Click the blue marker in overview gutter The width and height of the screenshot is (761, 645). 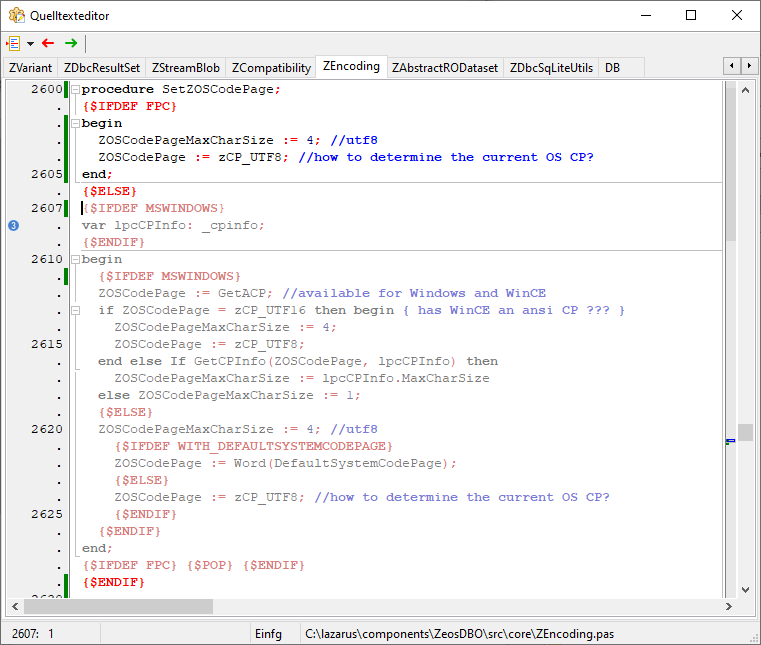click(x=730, y=441)
